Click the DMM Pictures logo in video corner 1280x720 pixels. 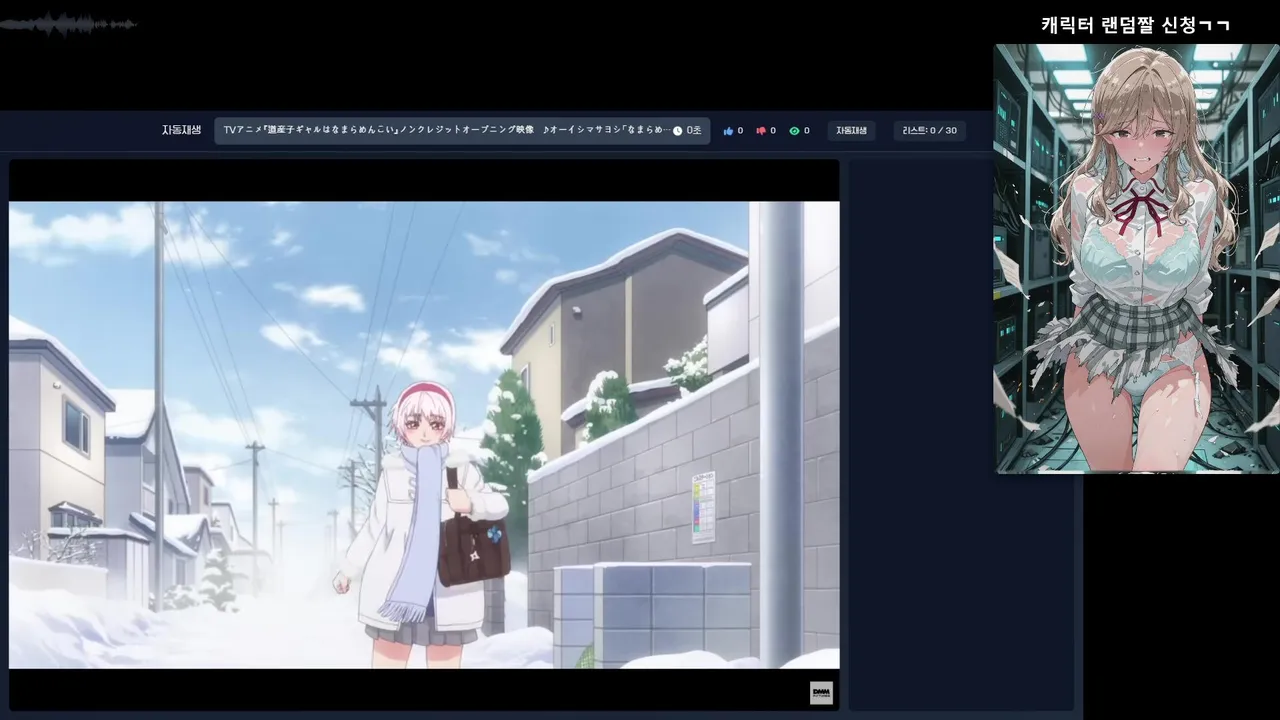(x=821, y=693)
